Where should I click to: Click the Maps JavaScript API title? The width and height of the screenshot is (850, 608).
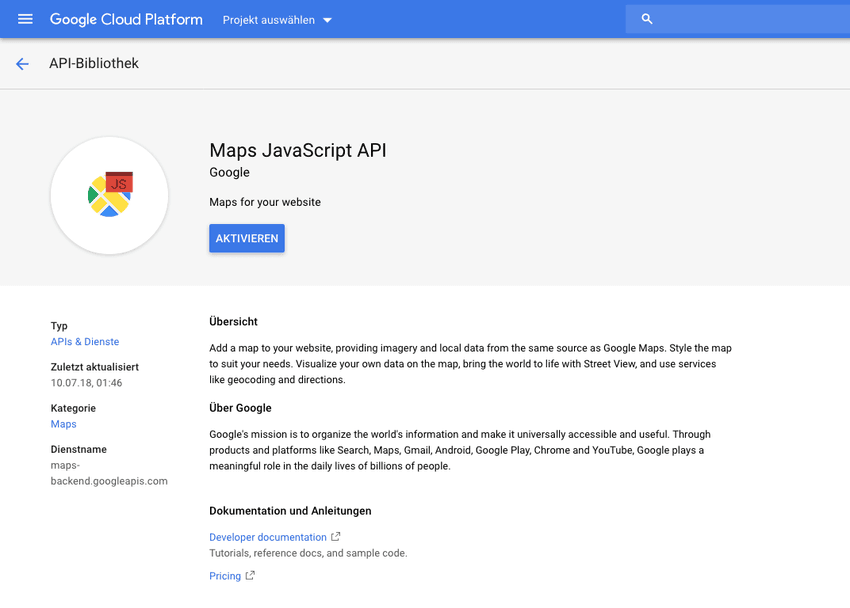point(298,150)
